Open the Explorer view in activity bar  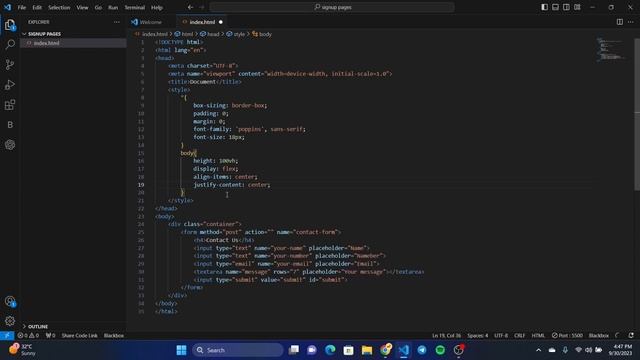click(x=10, y=25)
